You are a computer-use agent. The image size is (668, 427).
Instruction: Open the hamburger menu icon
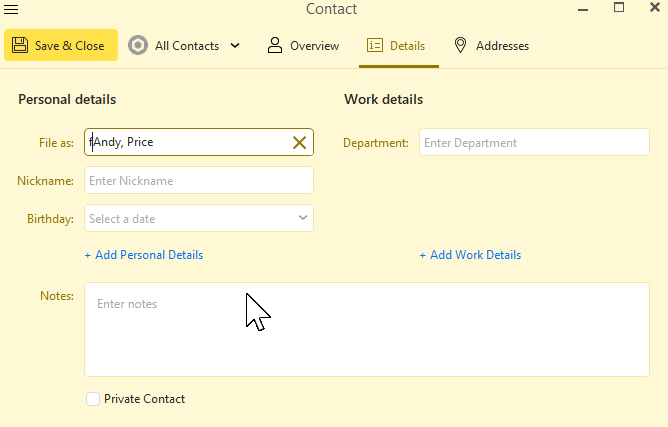pyautogui.click(x=11, y=9)
